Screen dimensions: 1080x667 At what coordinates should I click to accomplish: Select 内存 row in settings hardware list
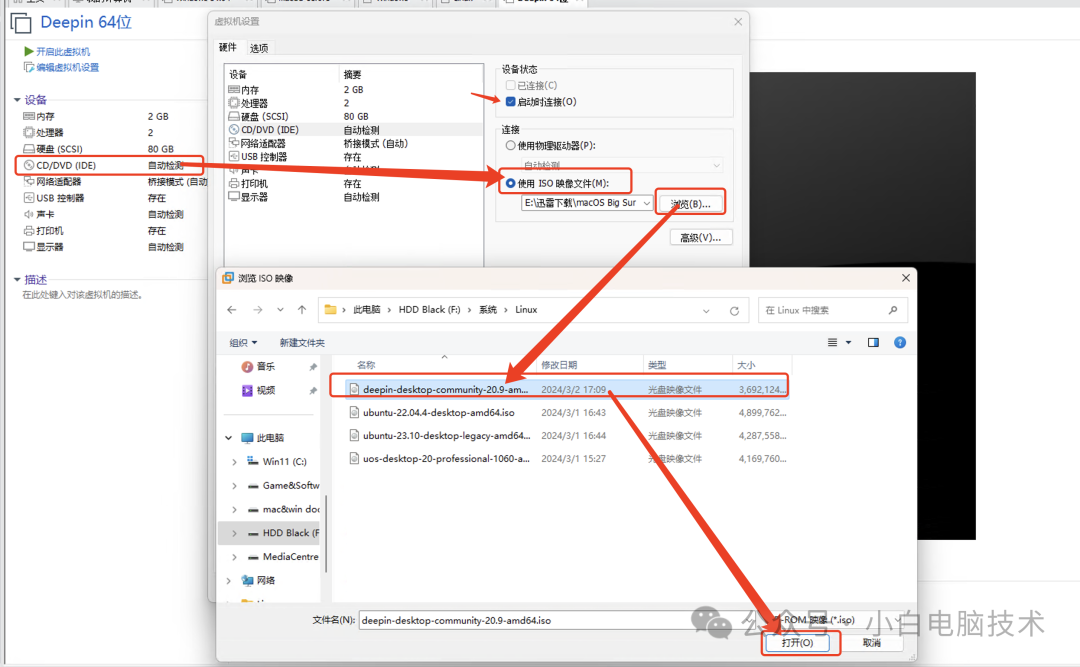coord(354,90)
